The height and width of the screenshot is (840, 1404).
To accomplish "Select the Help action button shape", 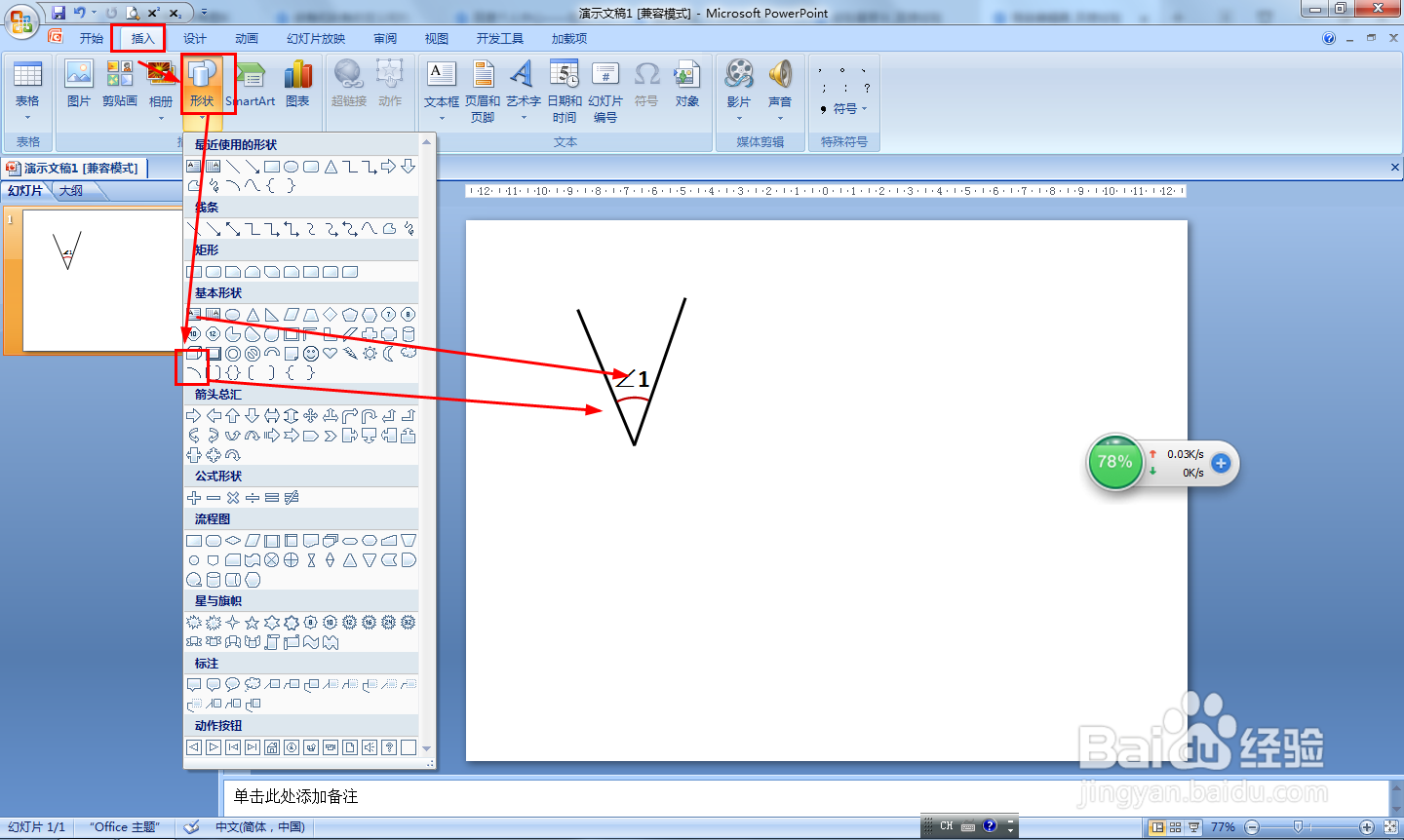I will point(389,746).
